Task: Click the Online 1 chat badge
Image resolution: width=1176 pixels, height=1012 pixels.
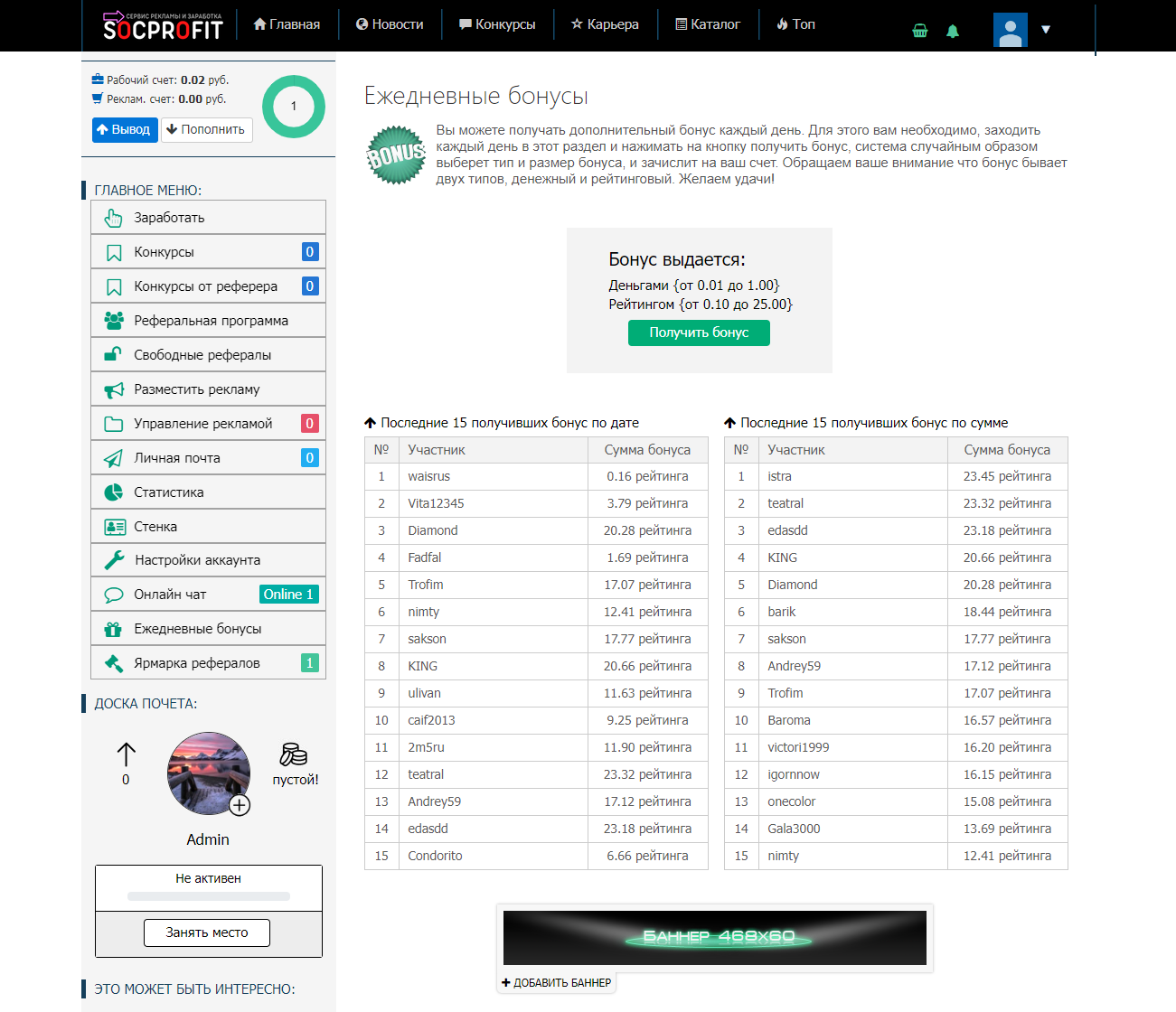Action: (288, 594)
